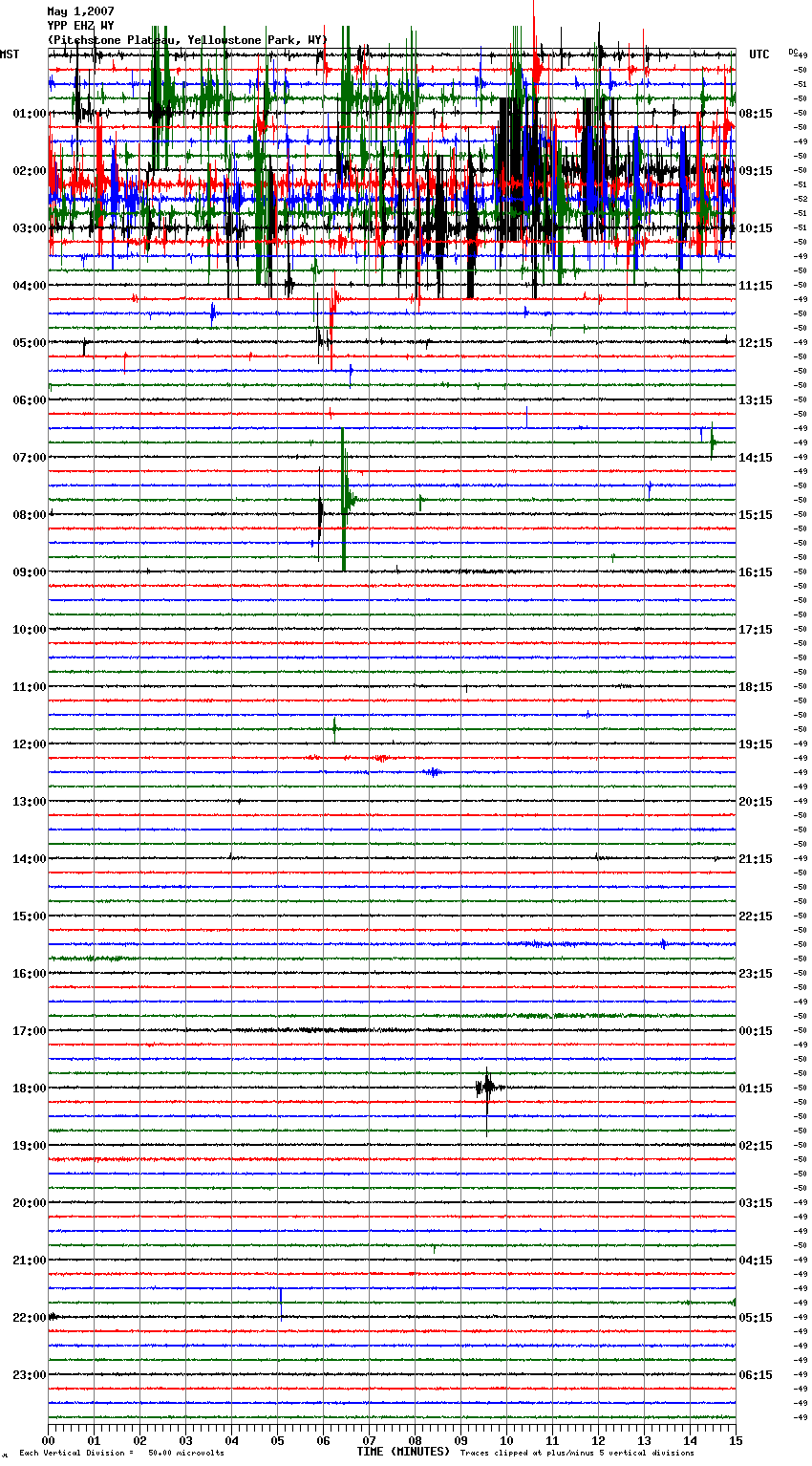The height and width of the screenshot is (1466, 812).
Task: Click the 11:15 UTC time label
Action: coord(756,286)
